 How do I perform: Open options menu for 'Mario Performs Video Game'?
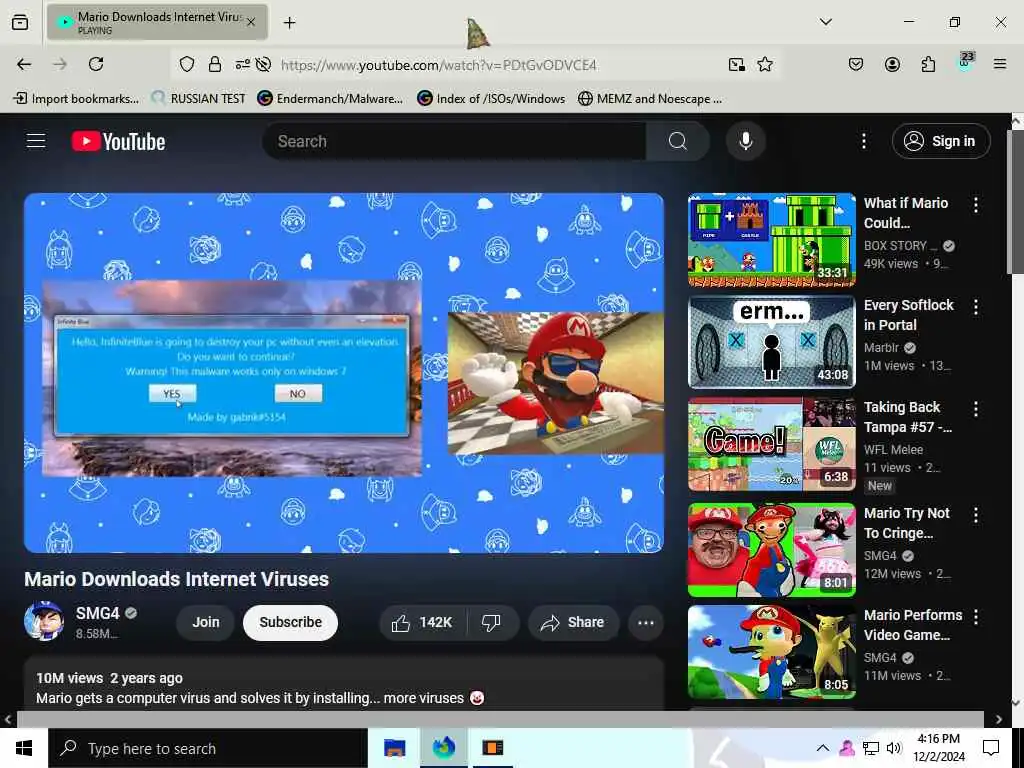pyautogui.click(x=976, y=617)
